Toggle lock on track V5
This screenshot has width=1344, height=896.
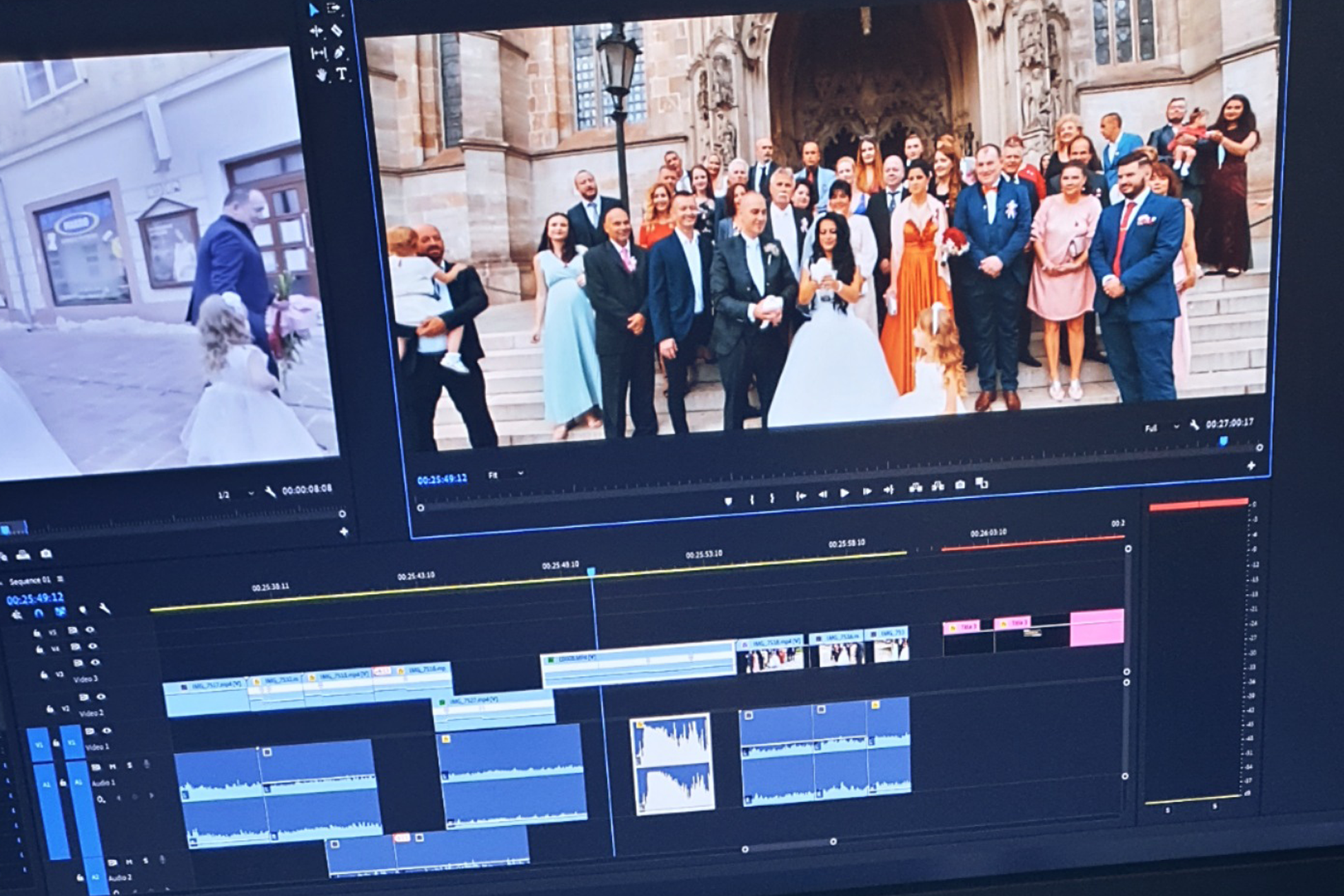click(38, 633)
